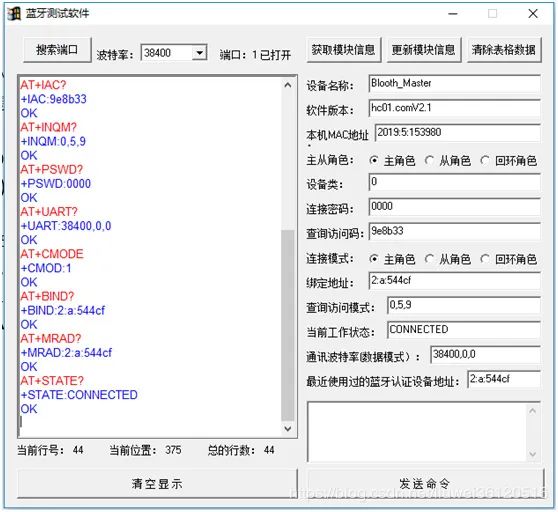This screenshot has width=558, height=512.
Task: Click the 连接密码 input field
Action: coord(455,207)
